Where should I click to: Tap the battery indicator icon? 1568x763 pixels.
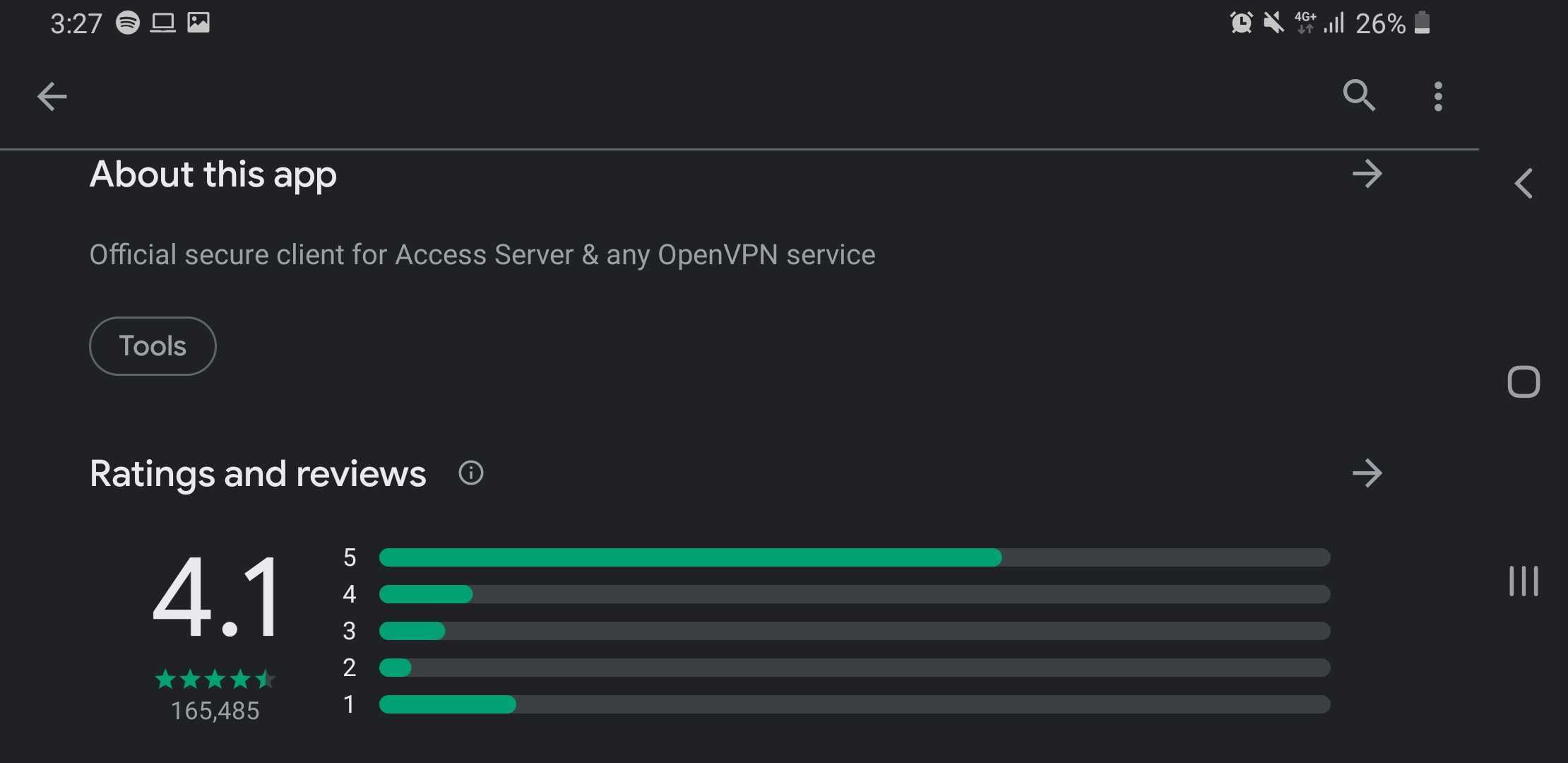click(1423, 23)
